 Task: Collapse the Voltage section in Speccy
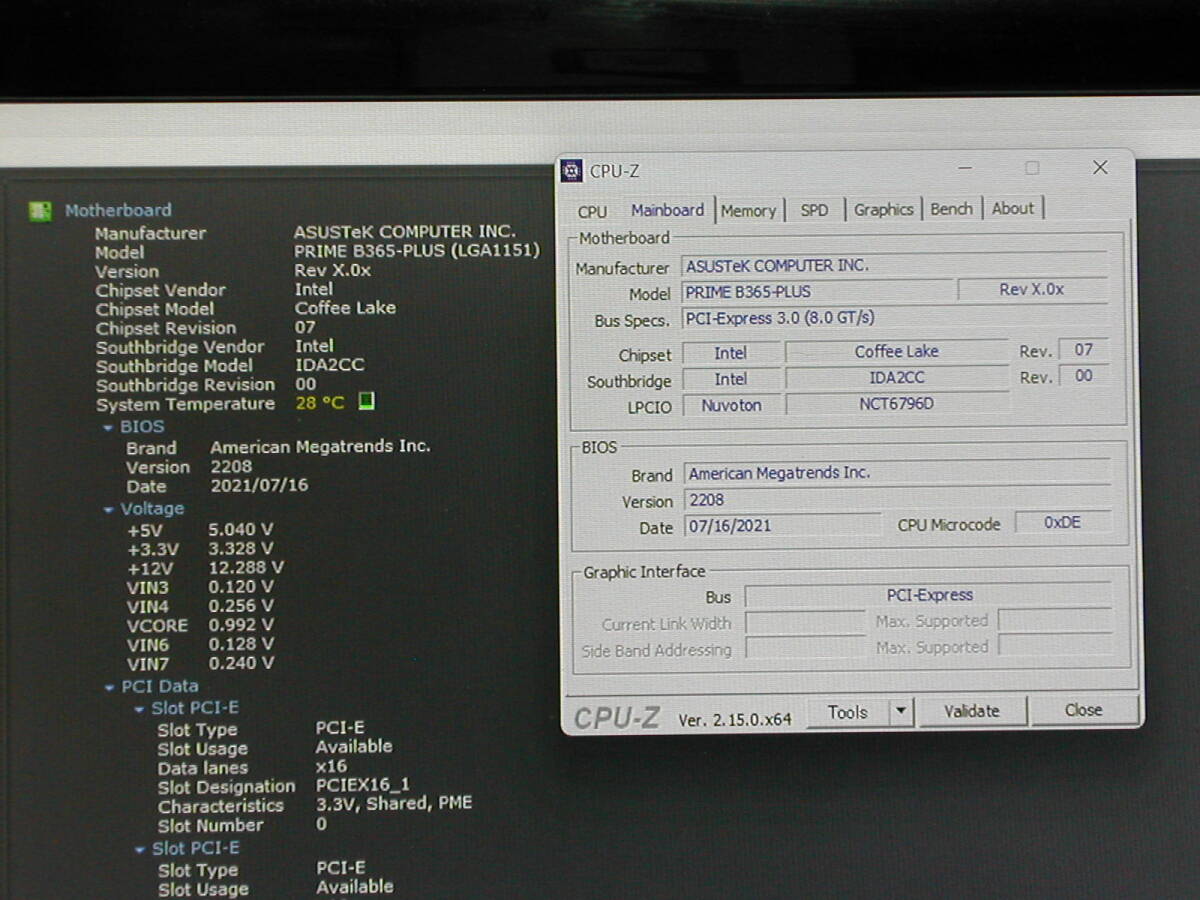[x=108, y=510]
